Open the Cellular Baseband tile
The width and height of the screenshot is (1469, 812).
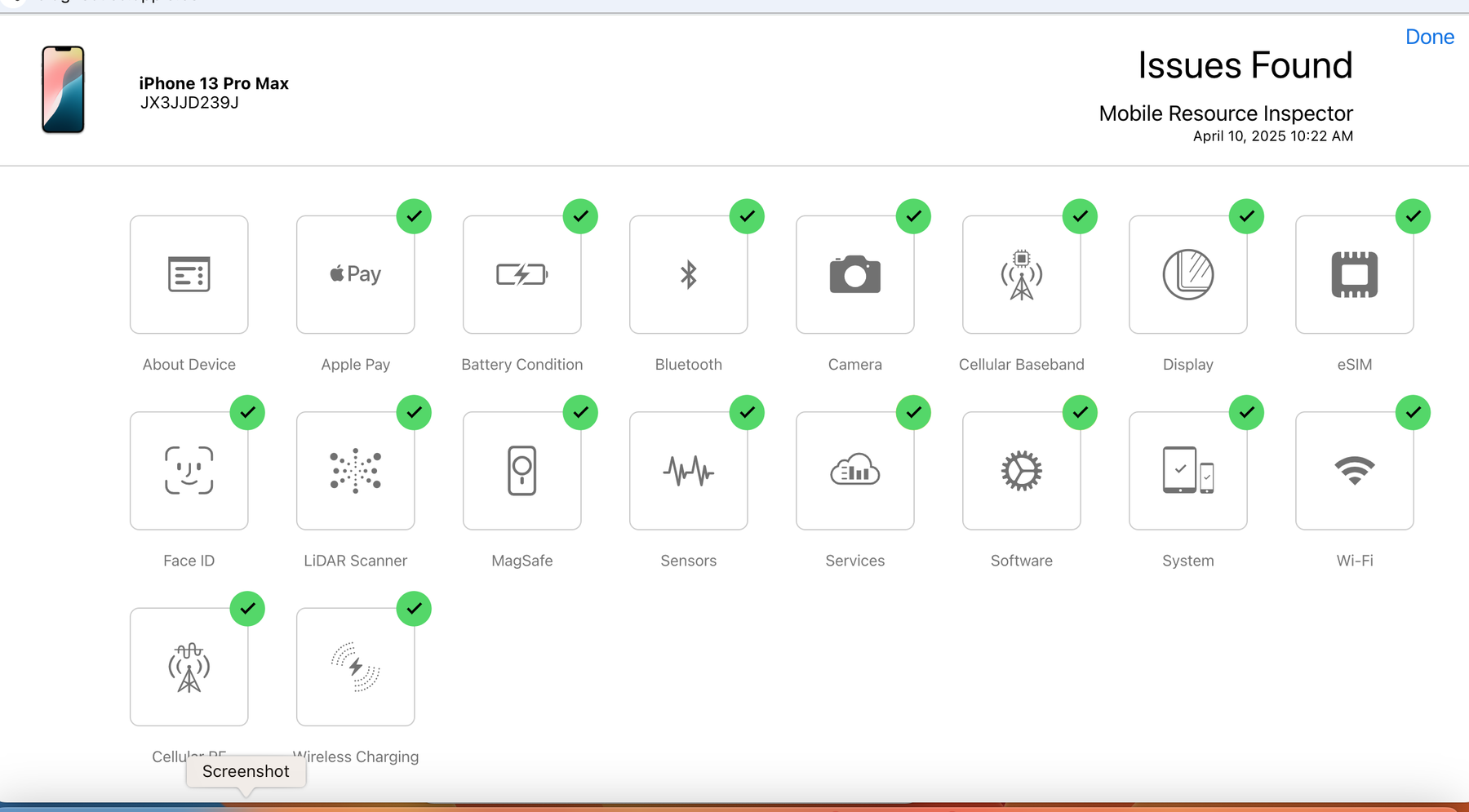pyautogui.click(x=1021, y=274)
